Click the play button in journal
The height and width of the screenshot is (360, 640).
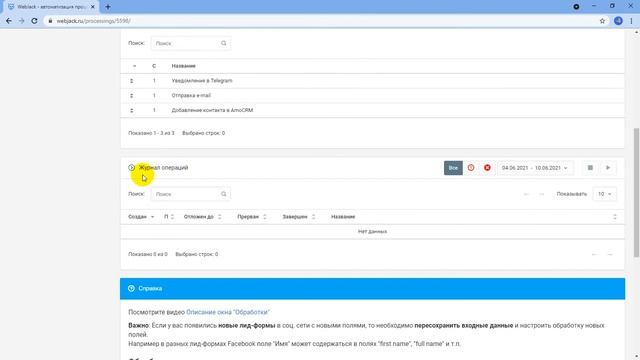pos(608,168)
